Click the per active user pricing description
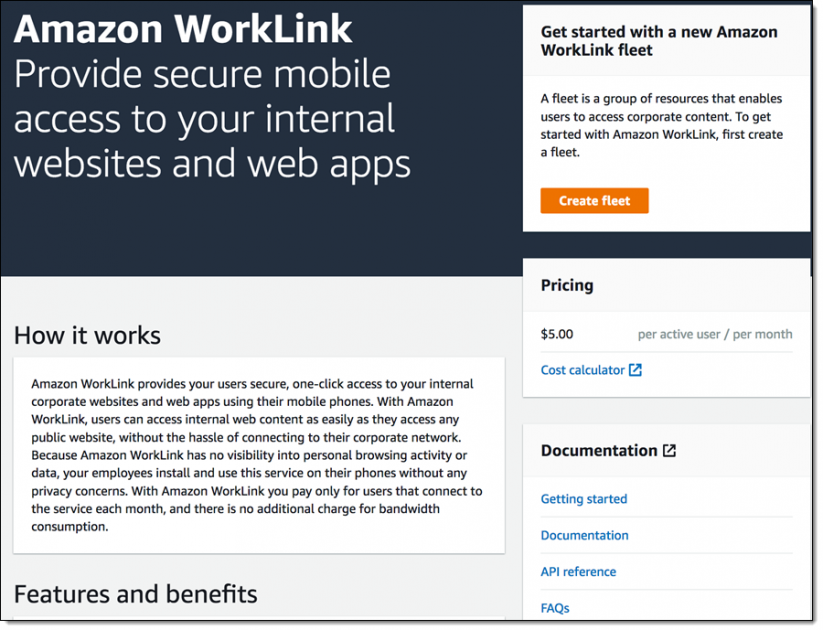Image resolution: width=823 pixels, height=630 pixels. (713, 334)
